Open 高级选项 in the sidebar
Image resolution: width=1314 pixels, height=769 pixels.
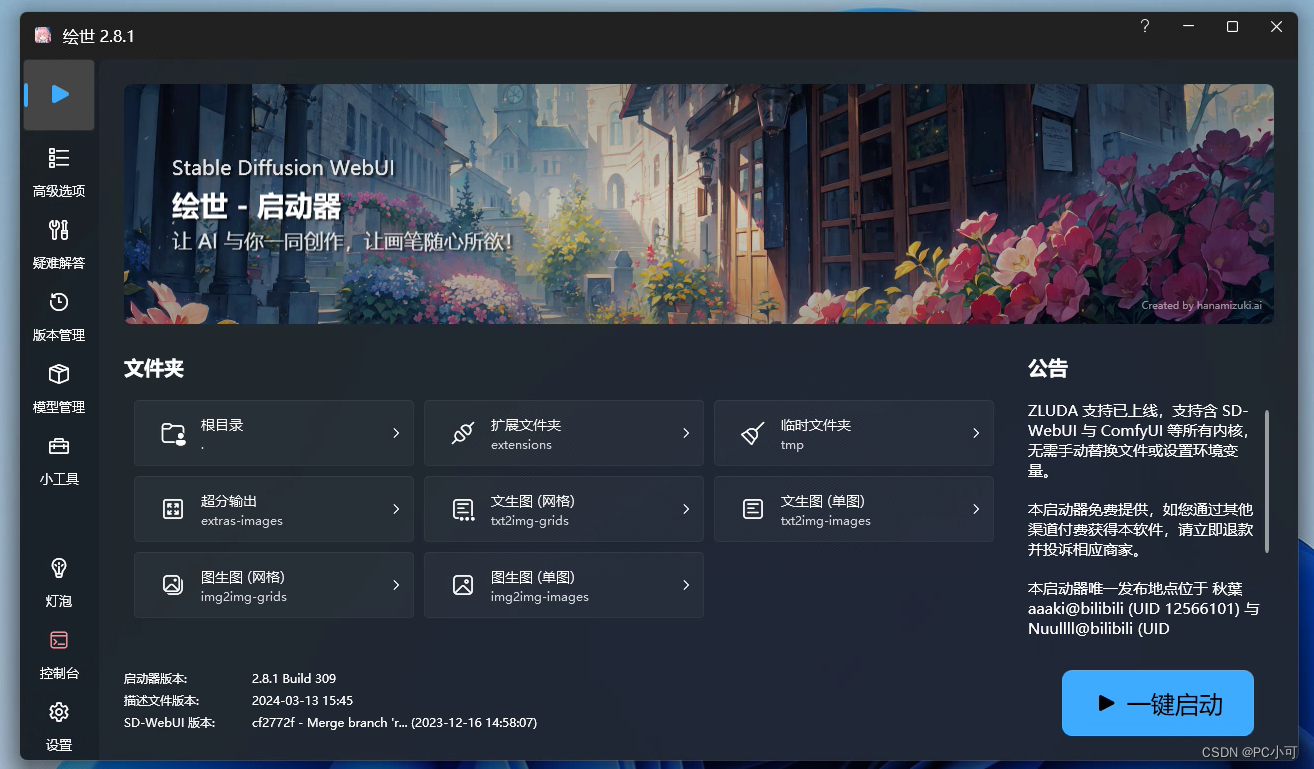(x=59, y=173)
